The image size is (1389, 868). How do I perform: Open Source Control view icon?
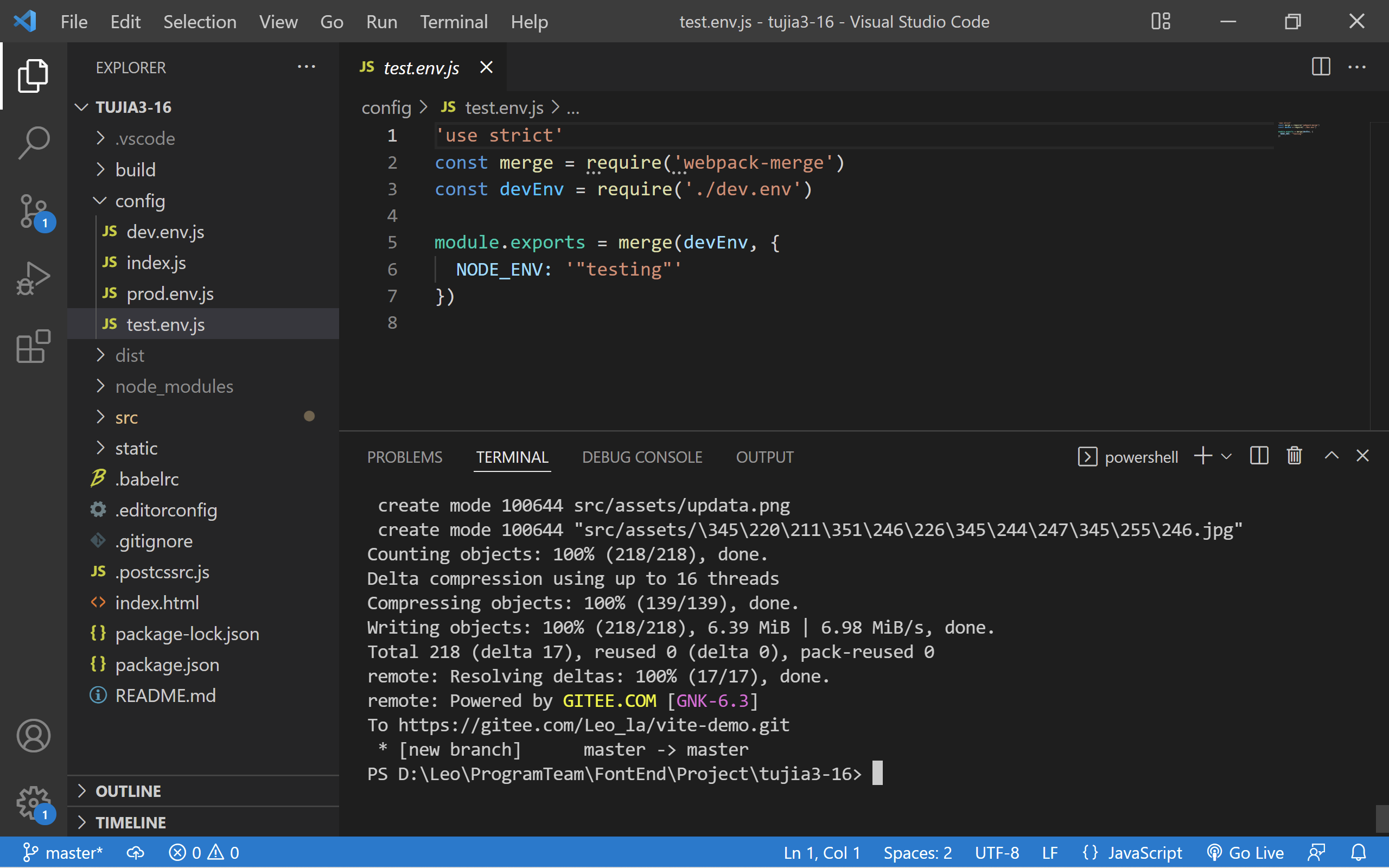tap(33, 210)
